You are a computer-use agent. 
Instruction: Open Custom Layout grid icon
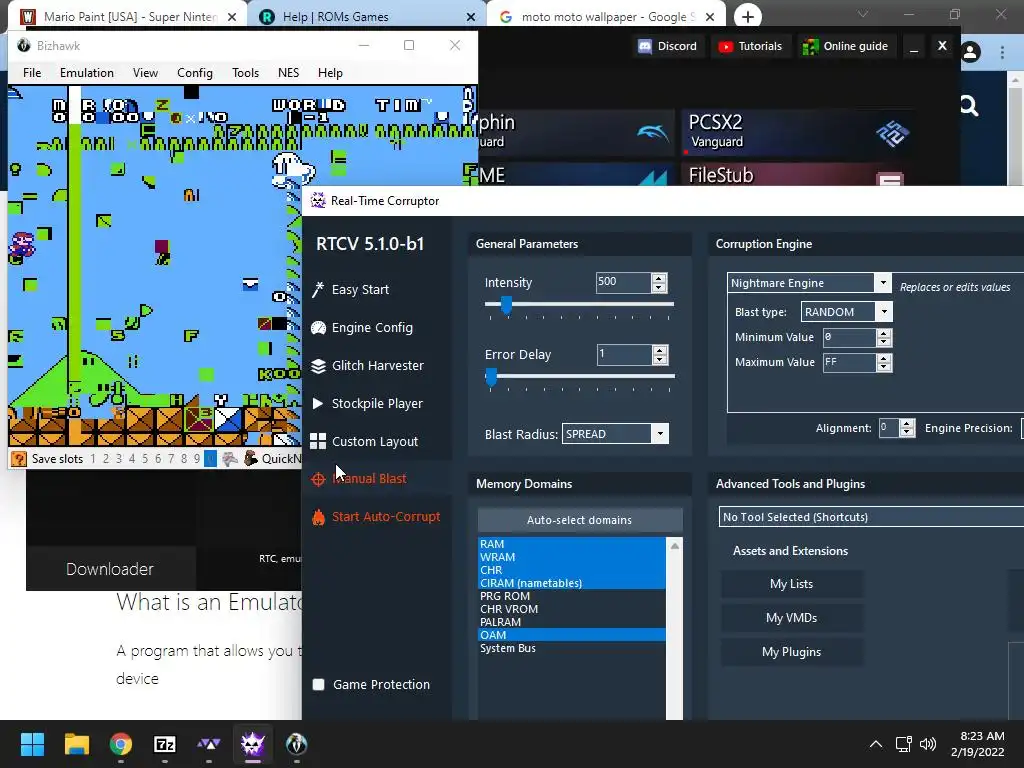pyautogui.click(x=318, y=441)
